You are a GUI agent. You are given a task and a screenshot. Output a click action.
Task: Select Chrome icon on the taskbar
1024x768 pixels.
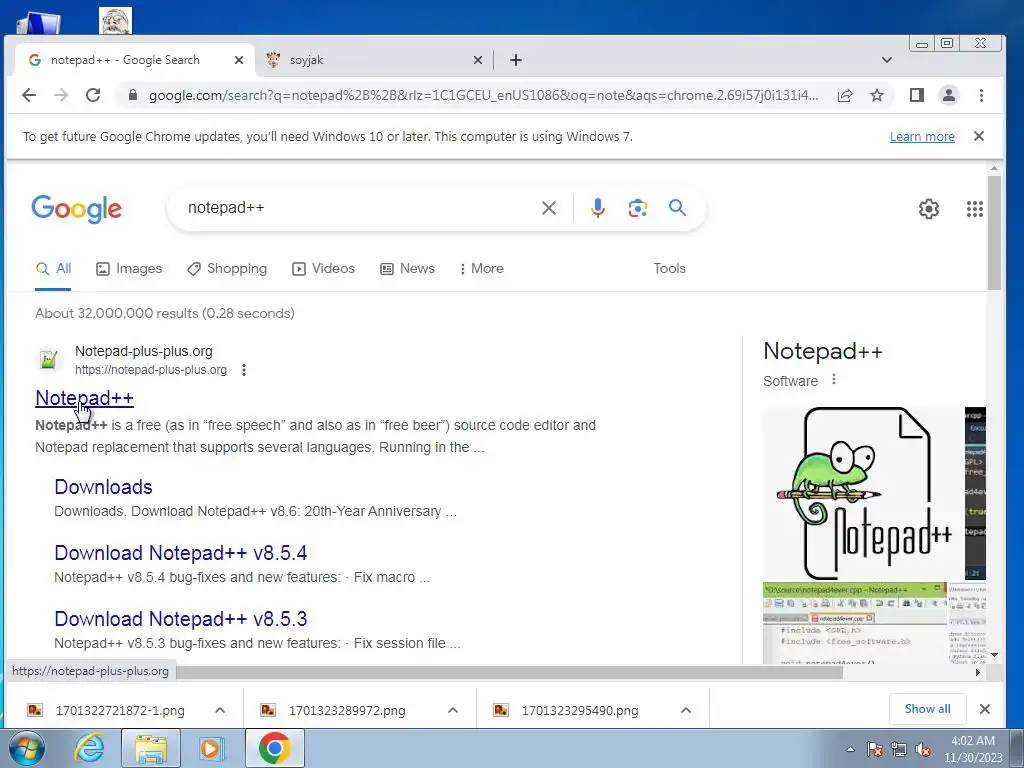pos(274,748)
